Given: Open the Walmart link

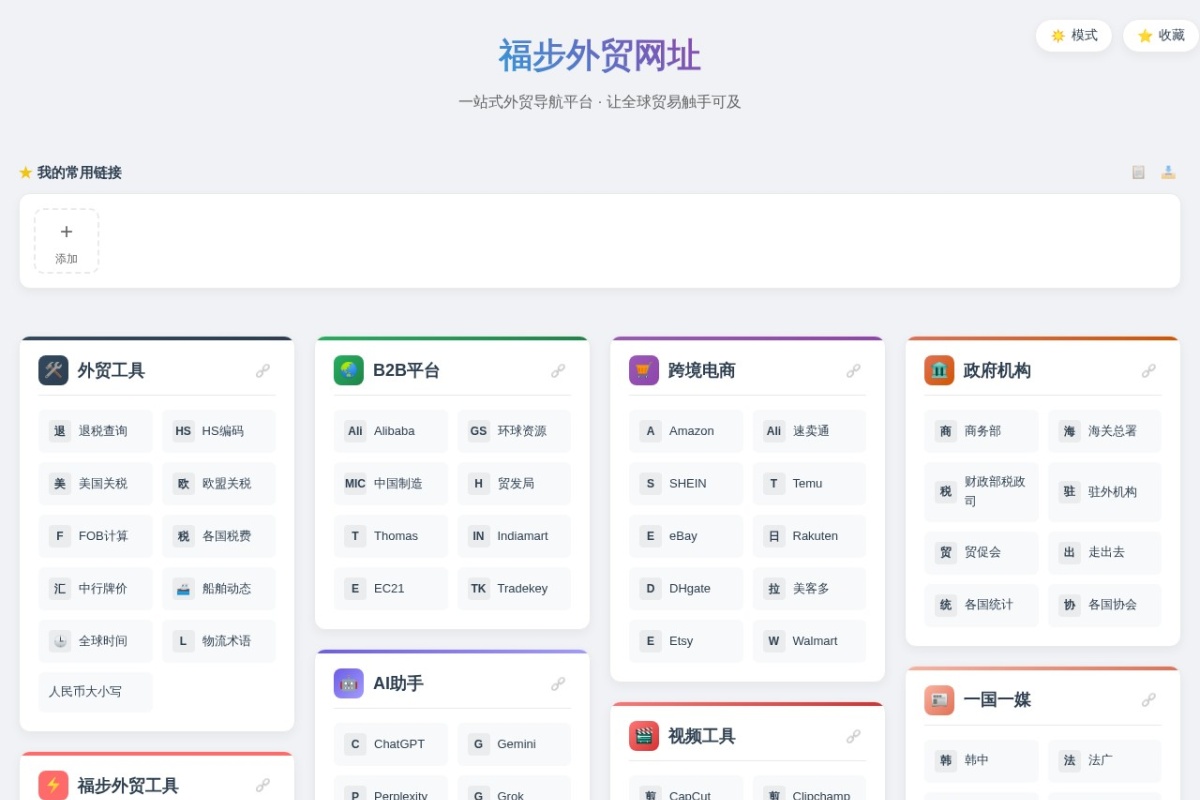Looking at the screenshot, I should [810, 641].
